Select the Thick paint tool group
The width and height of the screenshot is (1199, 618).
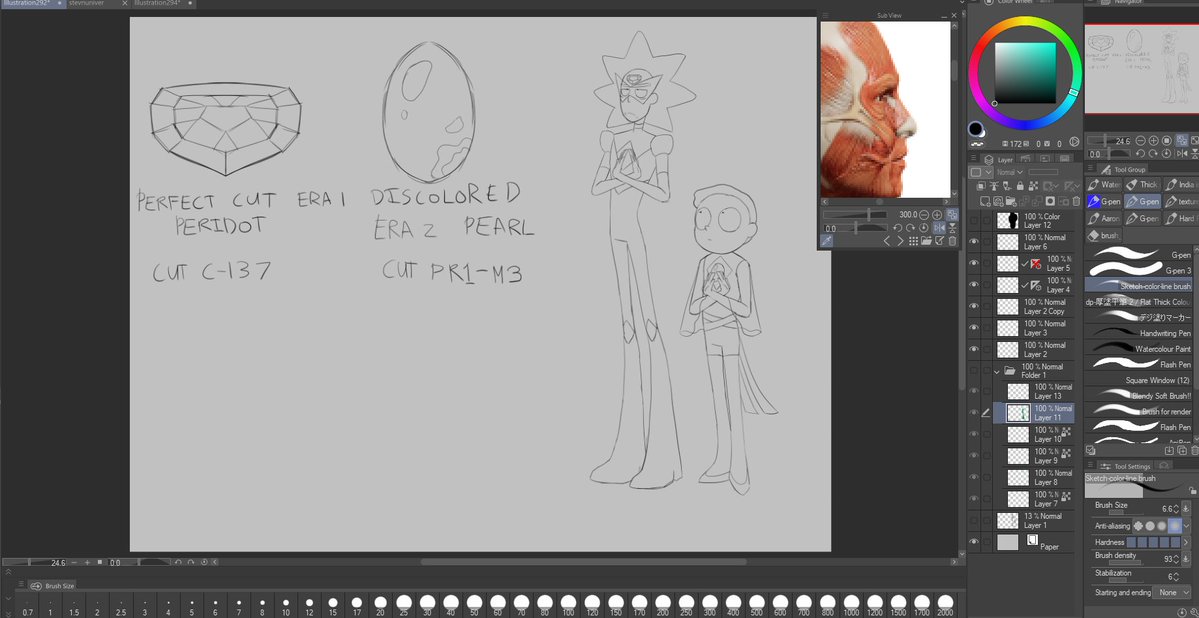coord(1142,184)
